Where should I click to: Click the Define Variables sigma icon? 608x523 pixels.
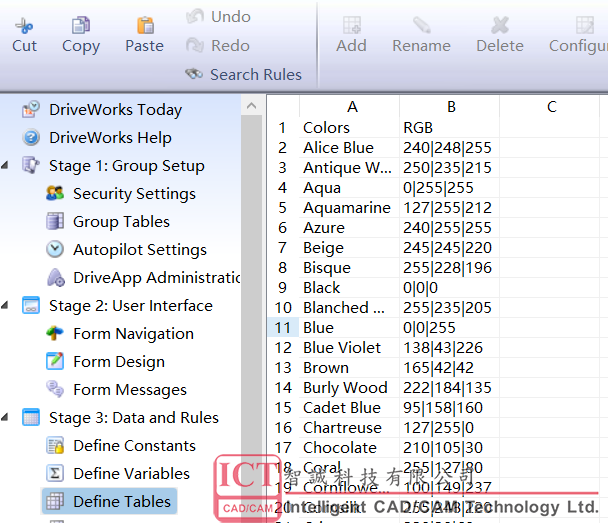pos(55,473)
